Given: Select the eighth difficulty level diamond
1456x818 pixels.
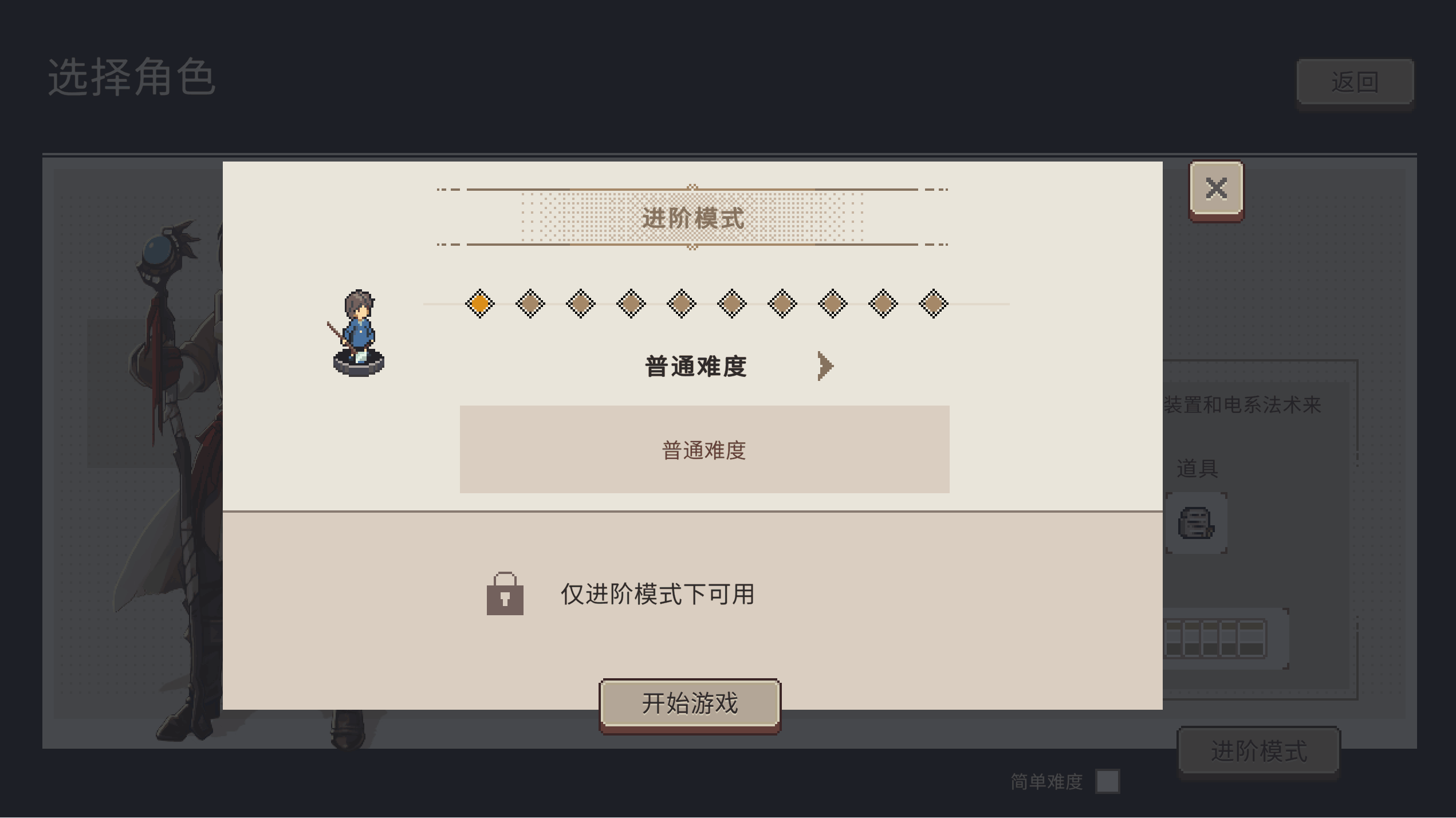Looking at the screenshot, I should tap(832, 304).
